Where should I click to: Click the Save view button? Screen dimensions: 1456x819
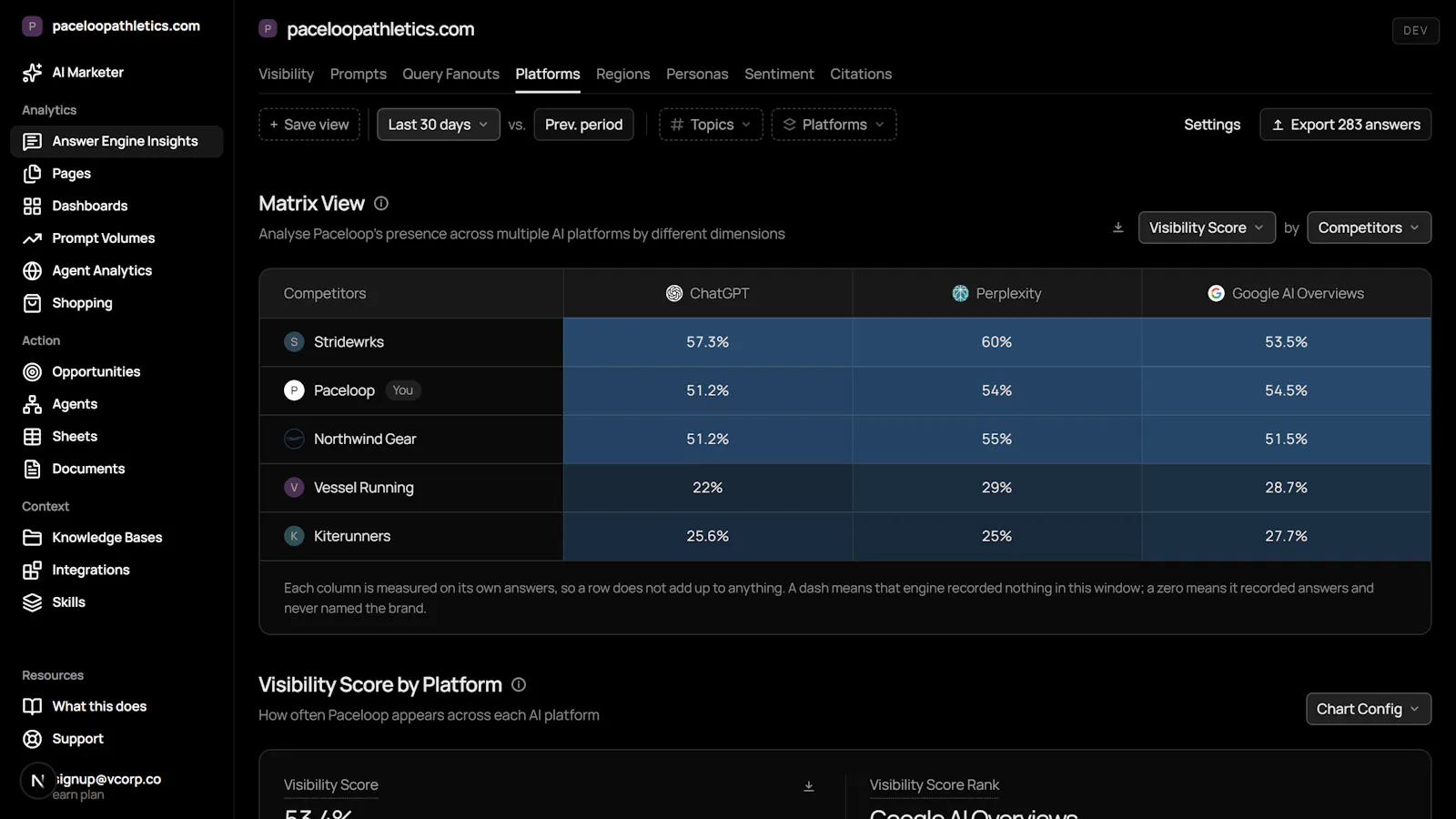pyautogui.click(x=309, y=125)
